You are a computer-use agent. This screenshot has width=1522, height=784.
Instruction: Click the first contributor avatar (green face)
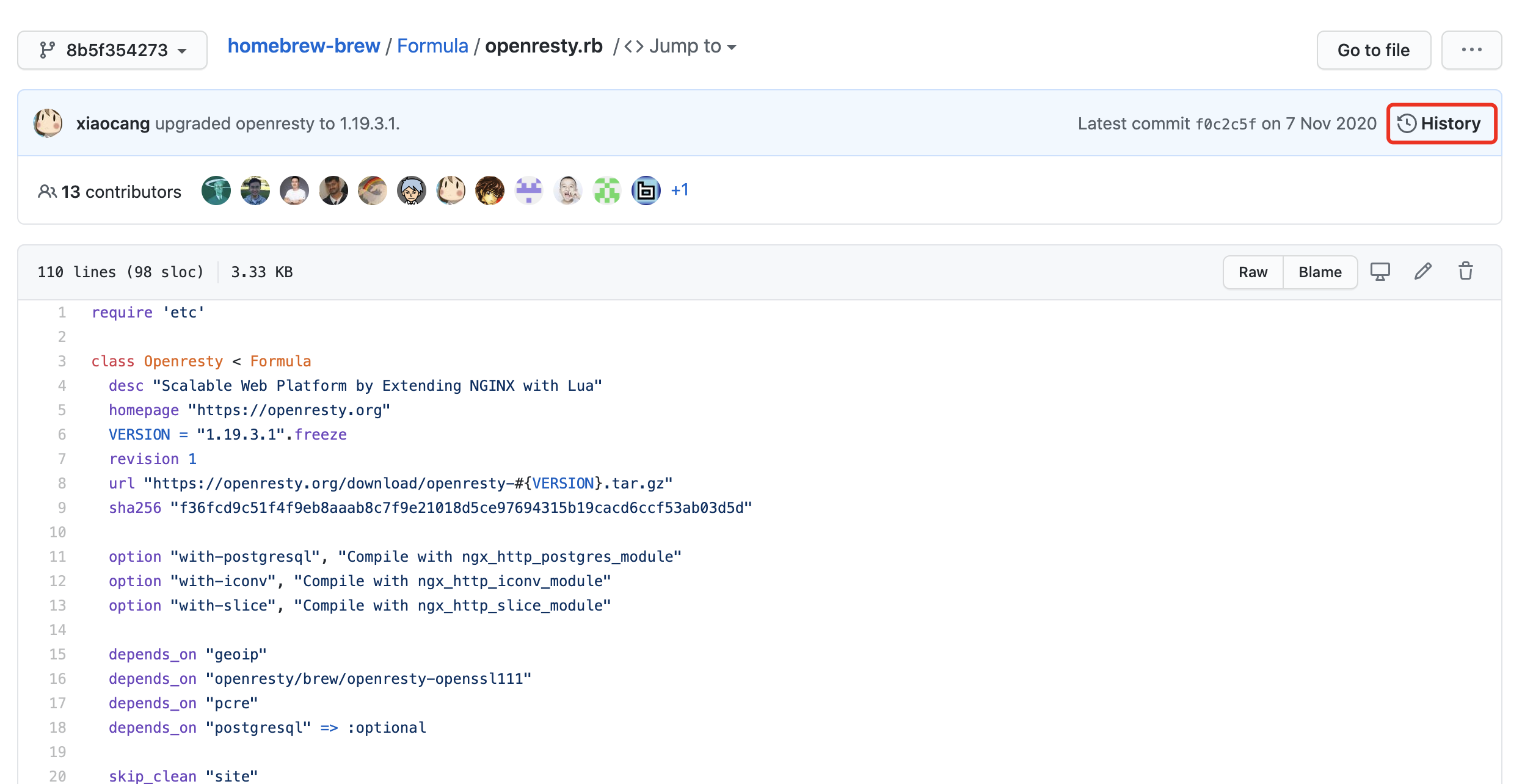(x=216, y=191)
